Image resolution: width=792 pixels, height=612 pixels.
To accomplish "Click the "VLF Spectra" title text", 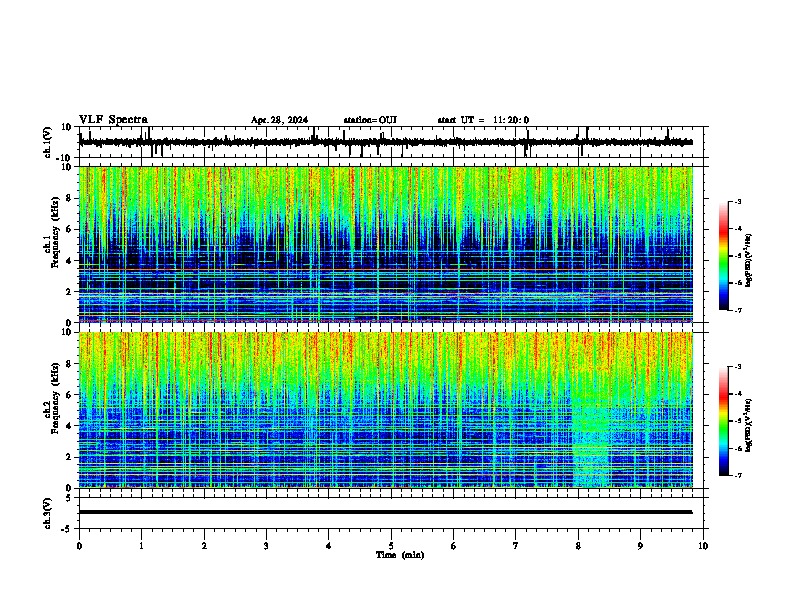I will (x=113, y=120).
